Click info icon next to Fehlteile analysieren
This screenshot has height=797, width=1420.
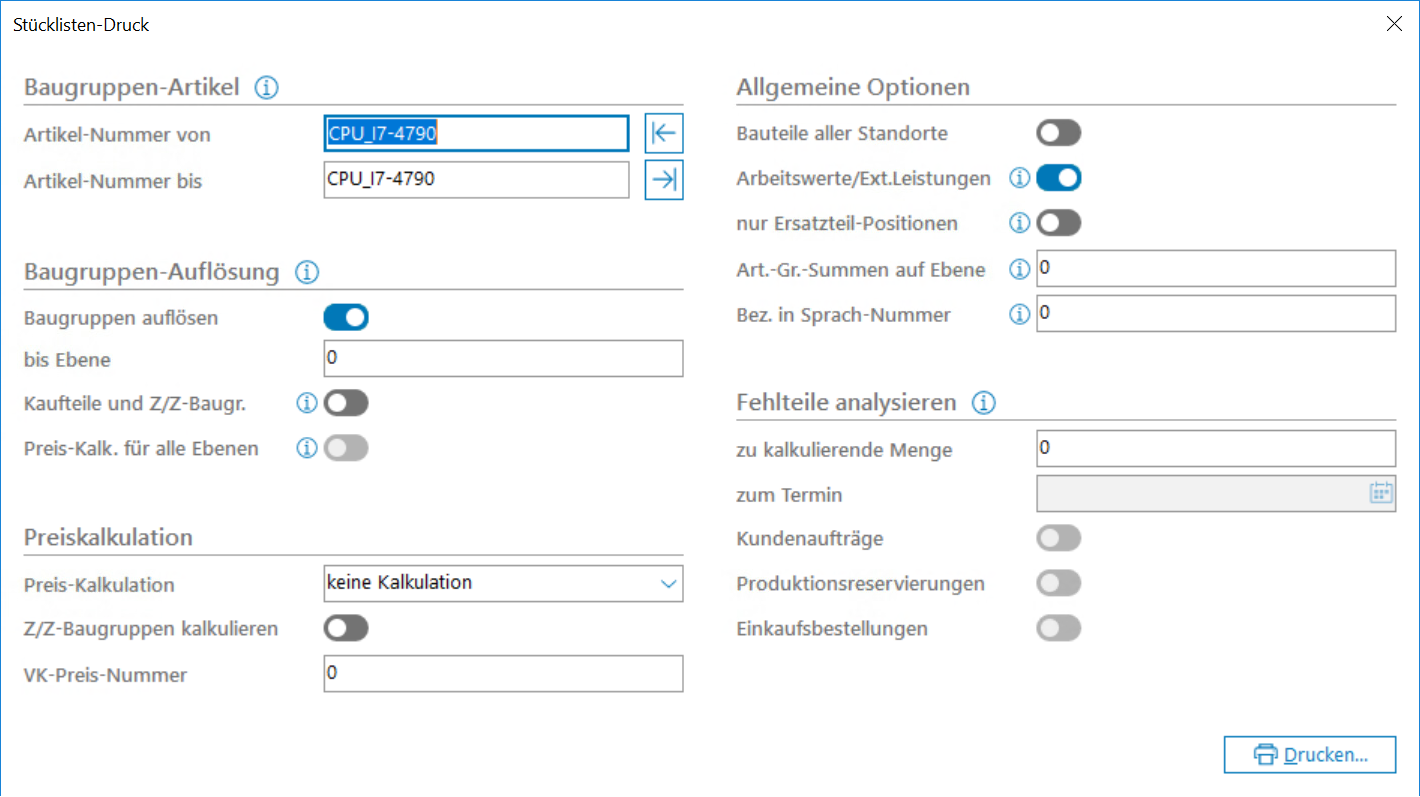pyautogui.click(x=984, y=403)
